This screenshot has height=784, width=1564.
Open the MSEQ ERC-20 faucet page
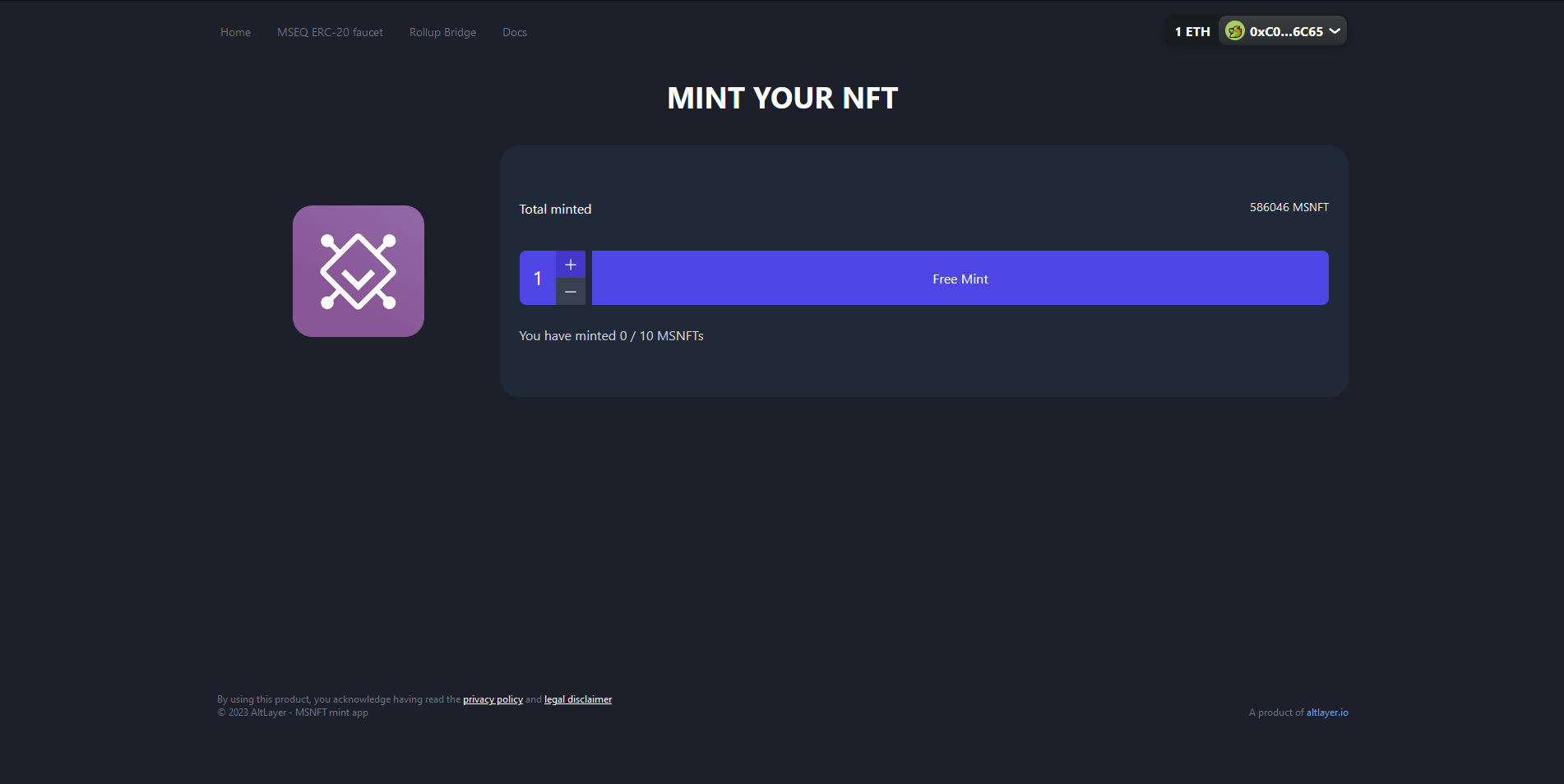[x=330, y=32]
